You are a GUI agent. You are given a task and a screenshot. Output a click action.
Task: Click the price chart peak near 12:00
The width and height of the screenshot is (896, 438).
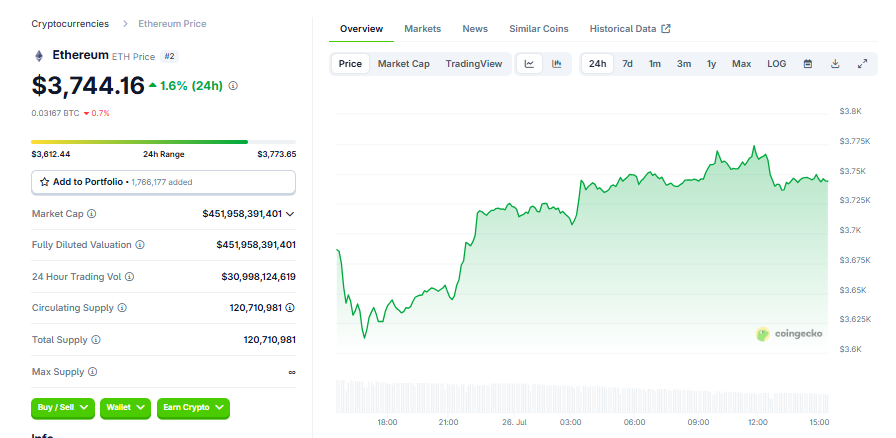755,146
